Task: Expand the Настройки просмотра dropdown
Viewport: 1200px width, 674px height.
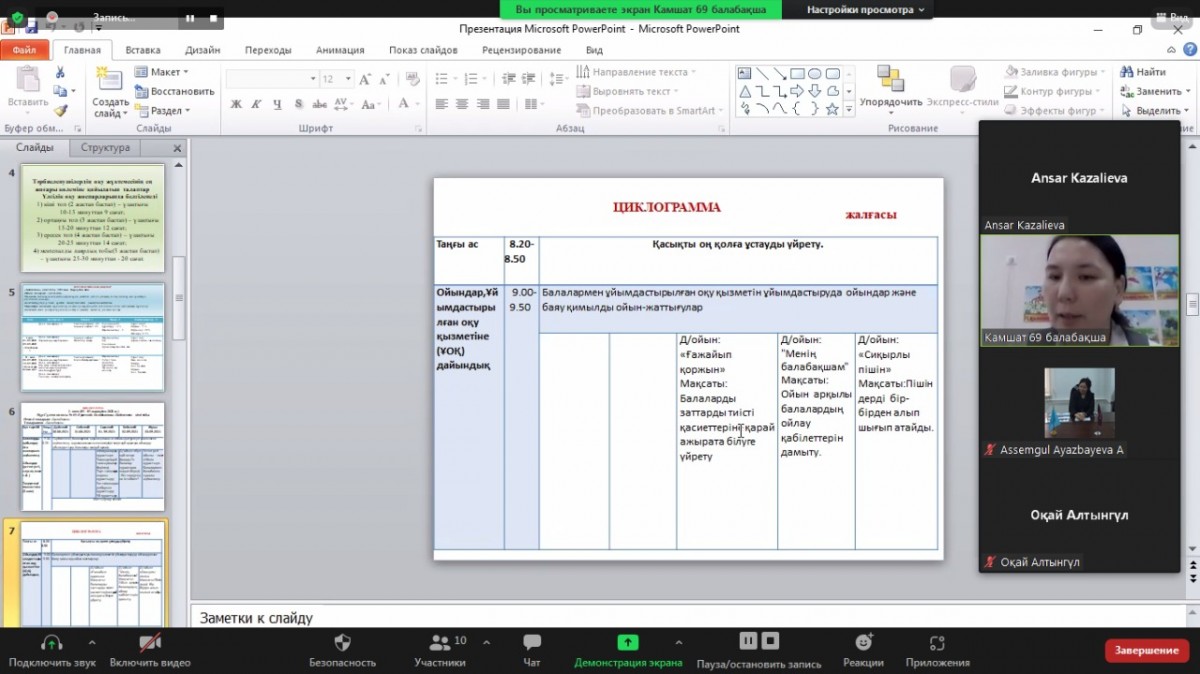Action: pyautogui.click(x=866, y=9)
